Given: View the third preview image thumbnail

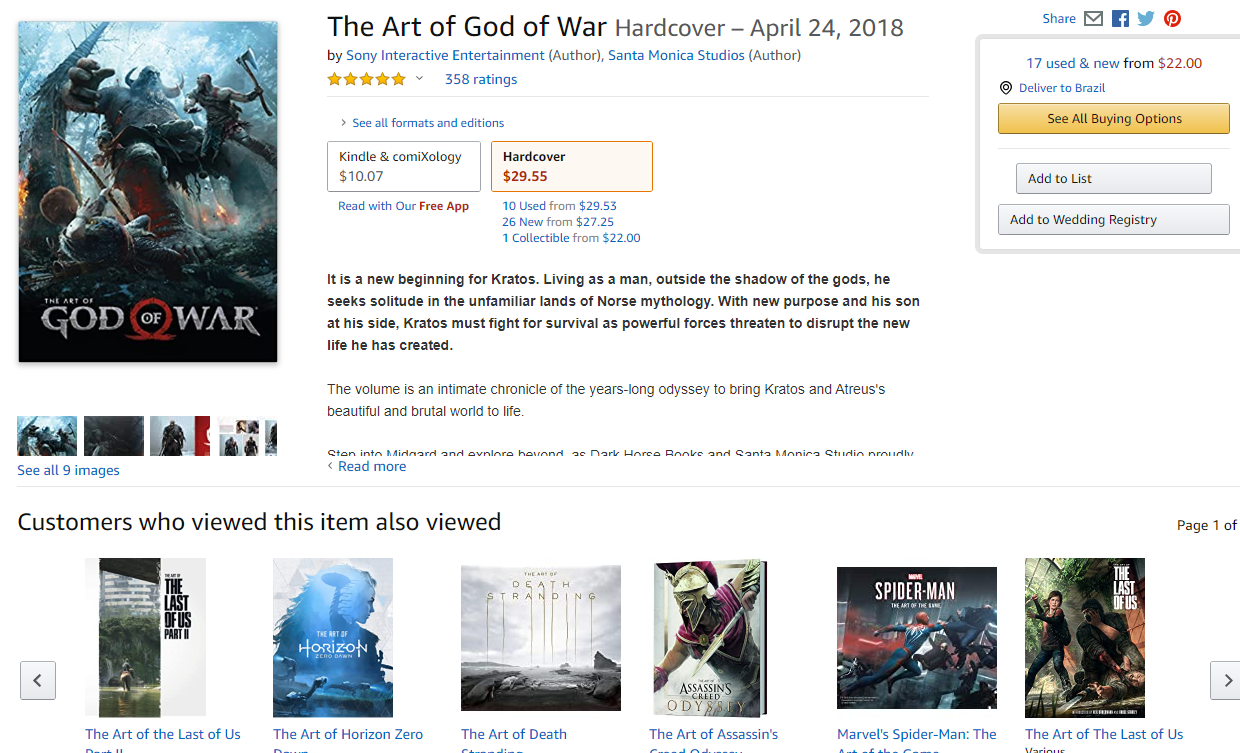Looking at the screenshot, I should [180, 436].
